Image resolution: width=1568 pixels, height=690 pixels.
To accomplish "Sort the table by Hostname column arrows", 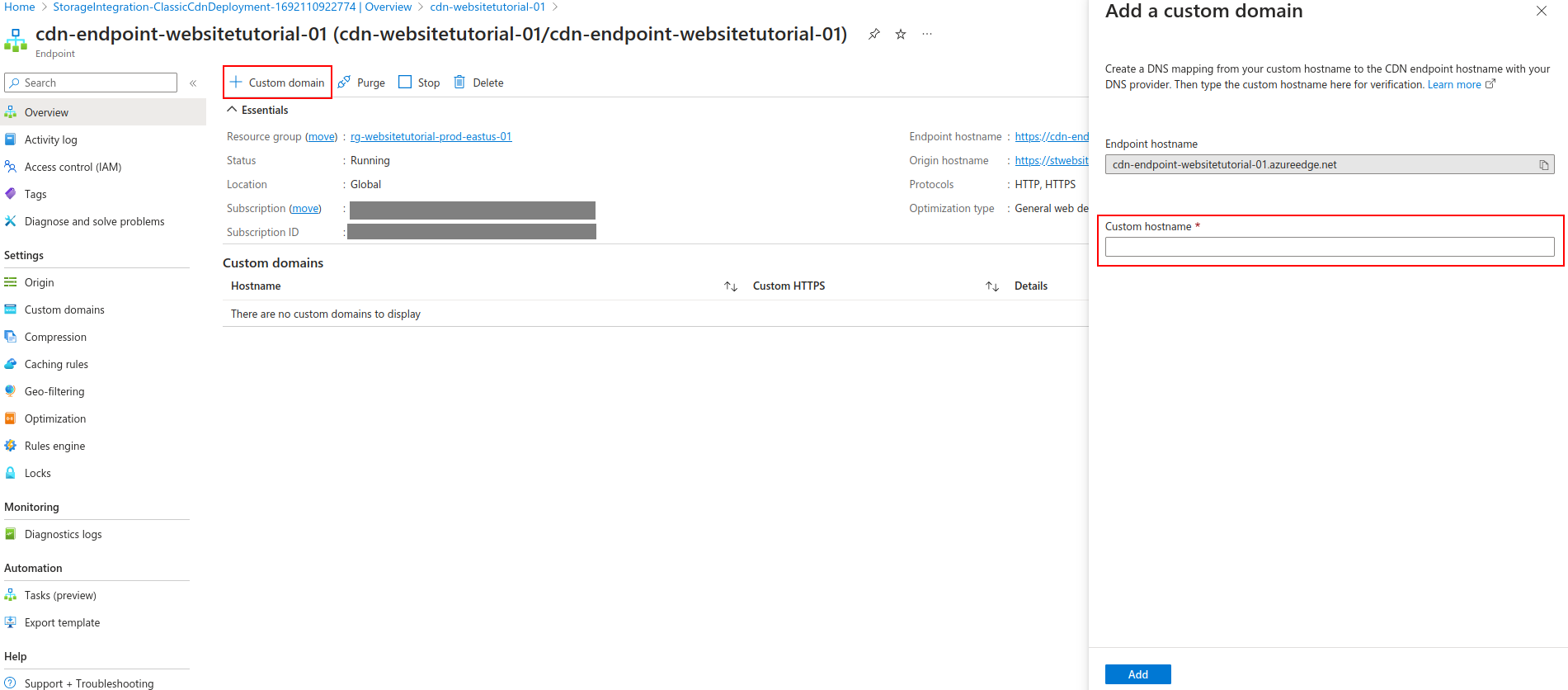I will click(731, 286).
